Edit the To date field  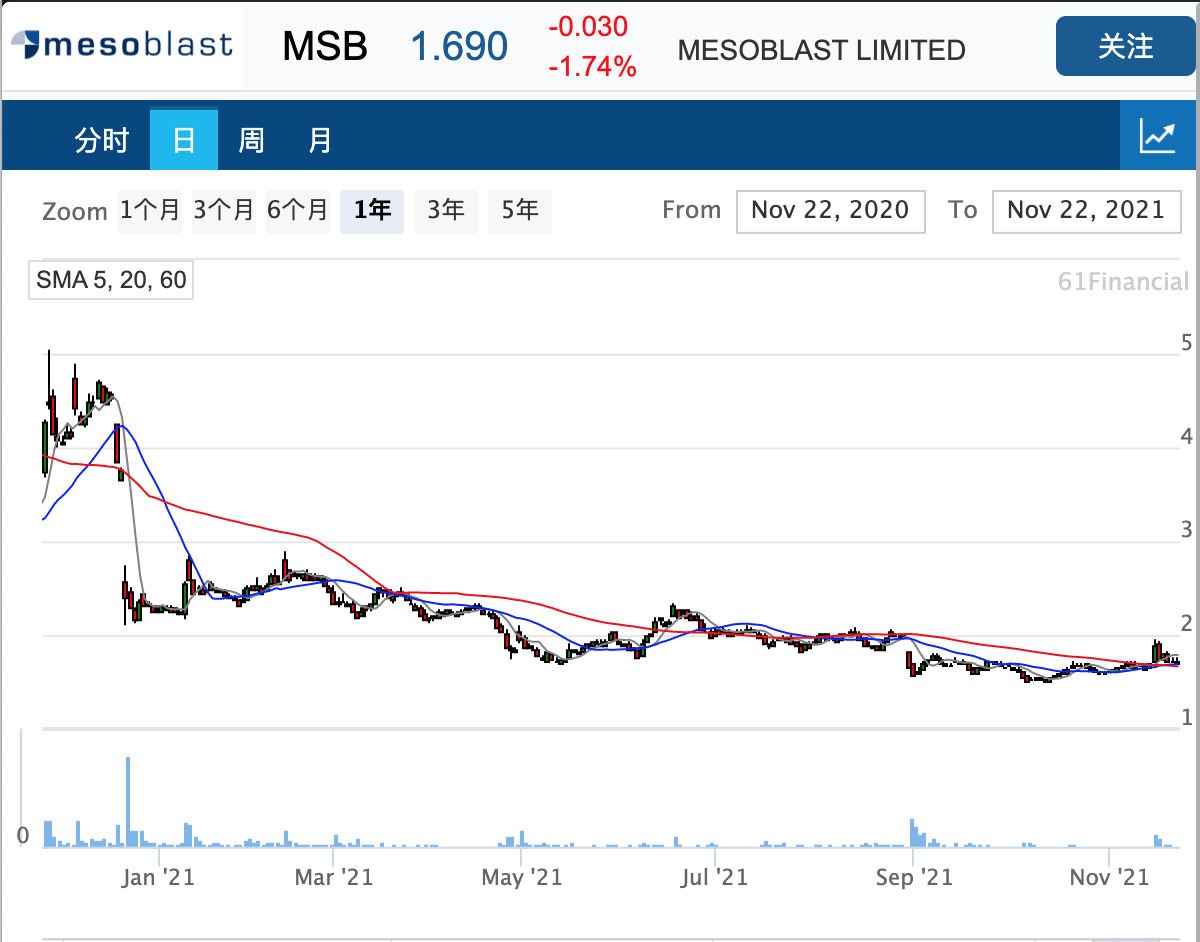coord(1087,211)
